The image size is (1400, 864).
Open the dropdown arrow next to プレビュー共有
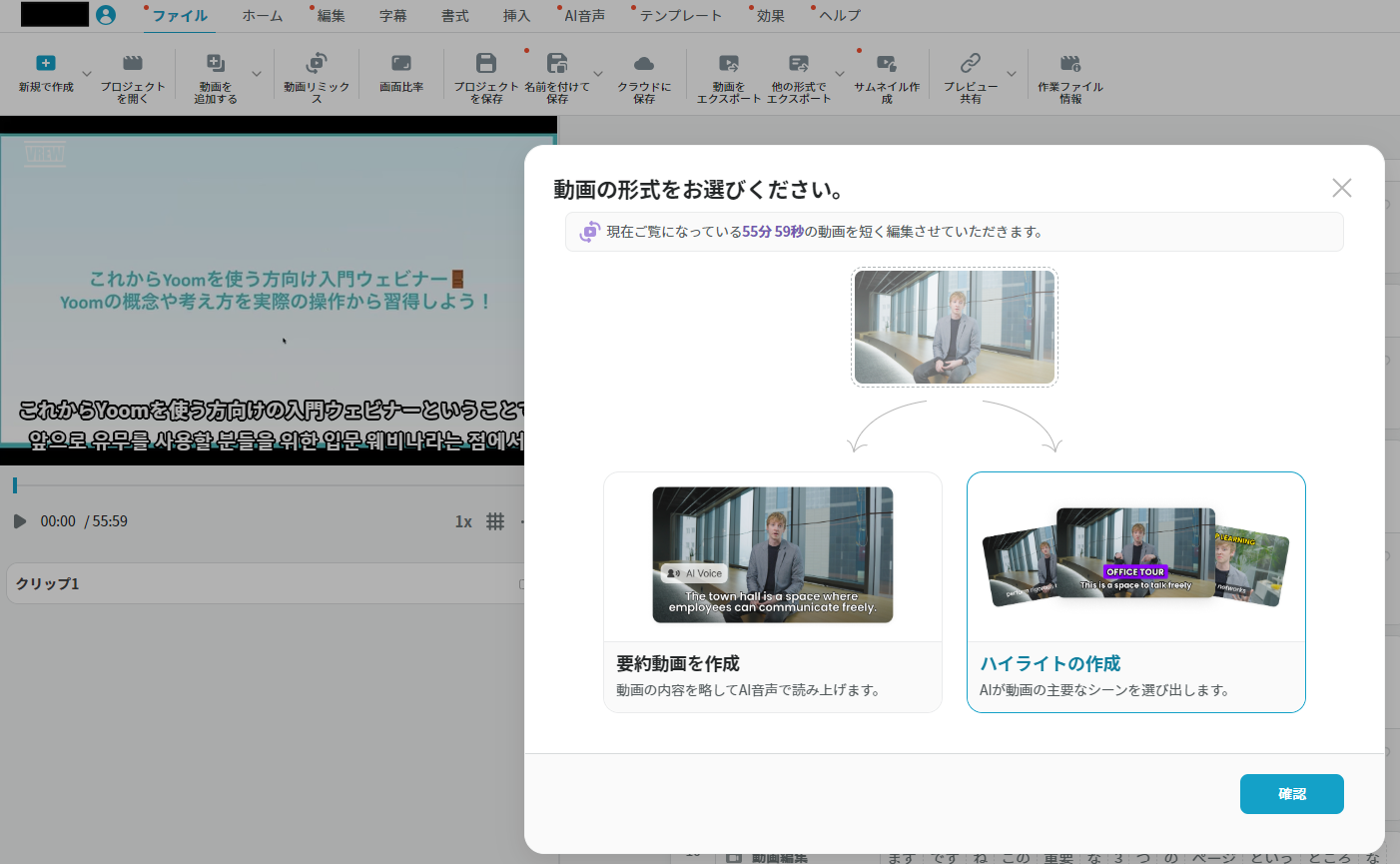coord(1012,74)
